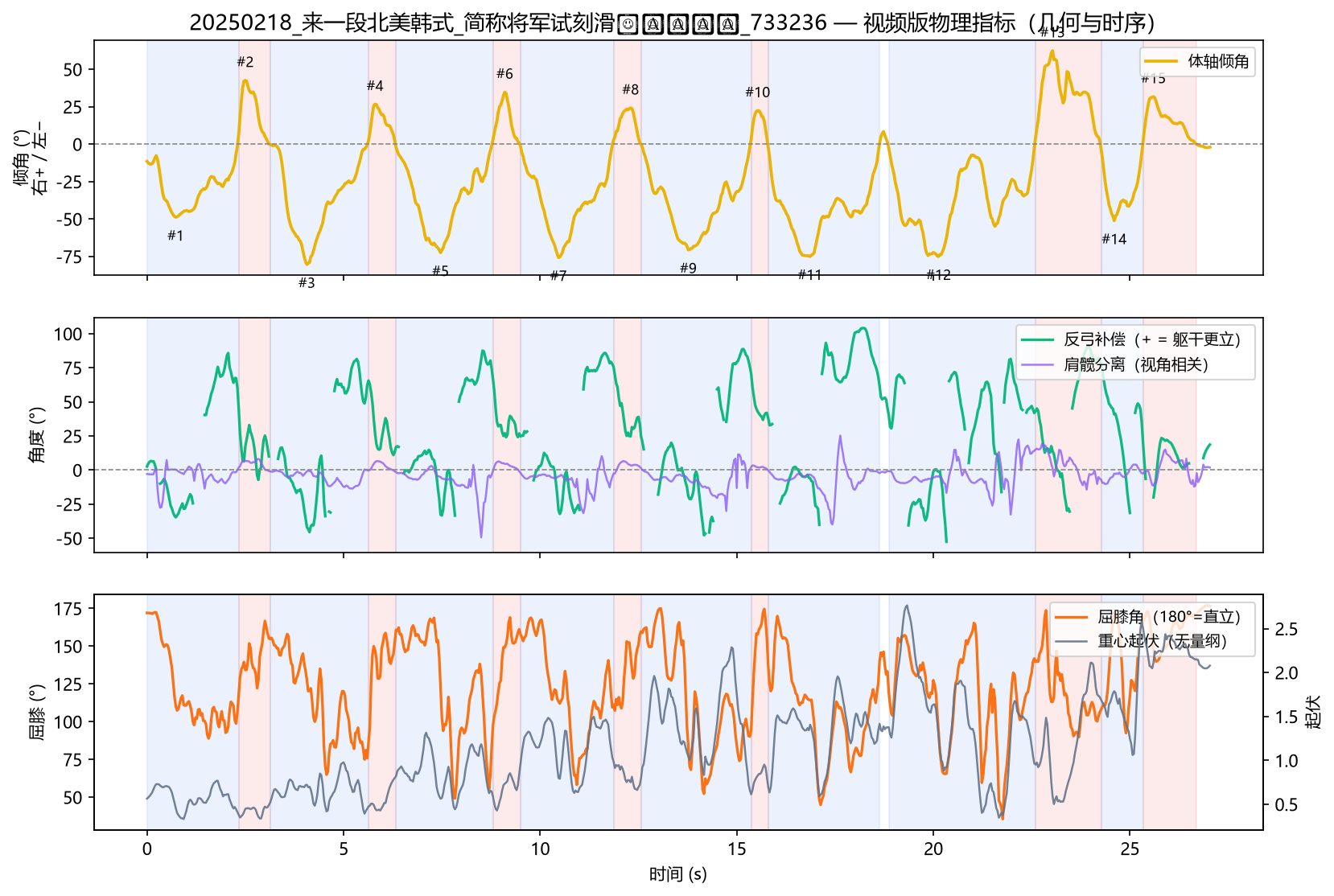Select the 角度 (°) y-axis label
1334x896 pixels.
click(x=37, y=435)
